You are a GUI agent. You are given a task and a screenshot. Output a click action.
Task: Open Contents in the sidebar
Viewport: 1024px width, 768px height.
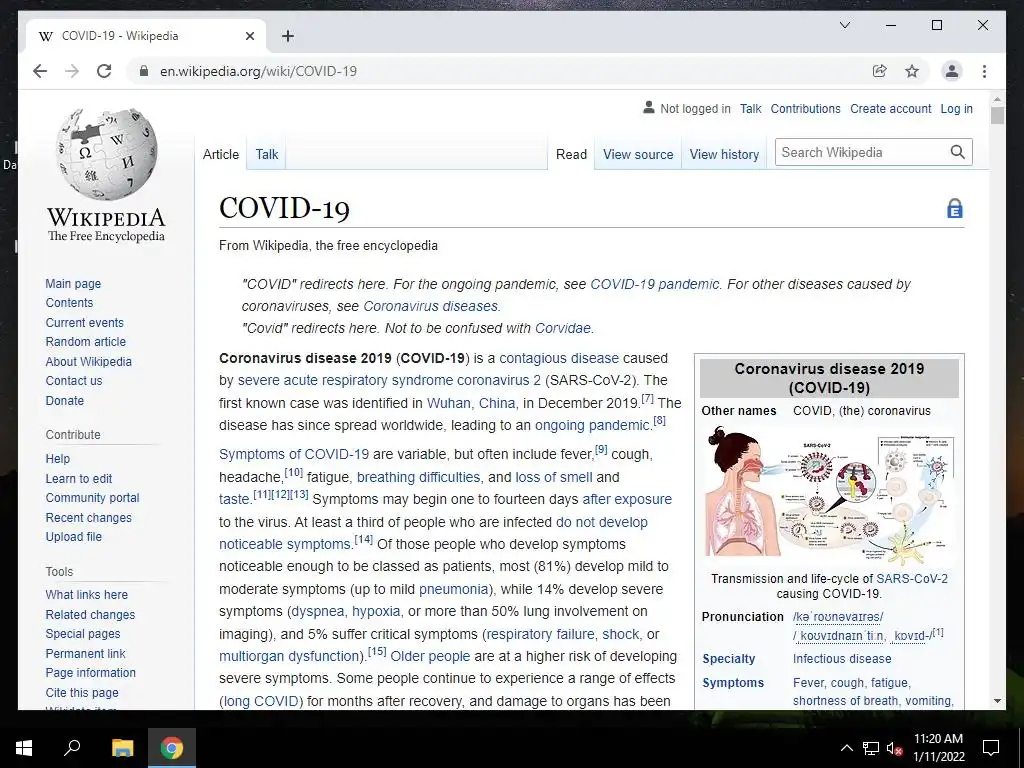(x=69, y=302)
